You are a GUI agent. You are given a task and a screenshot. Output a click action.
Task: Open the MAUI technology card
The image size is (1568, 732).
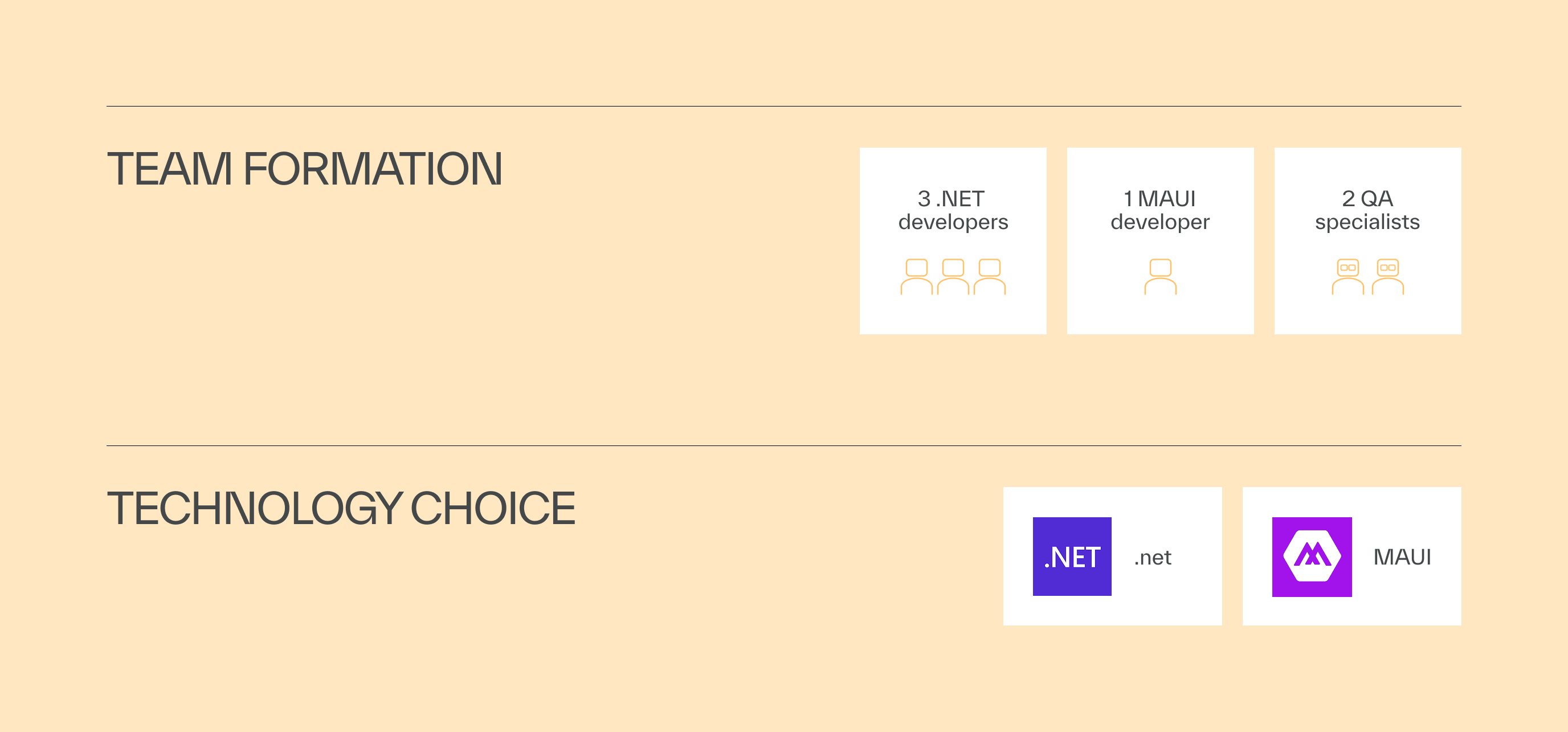tap(1352, 556)
